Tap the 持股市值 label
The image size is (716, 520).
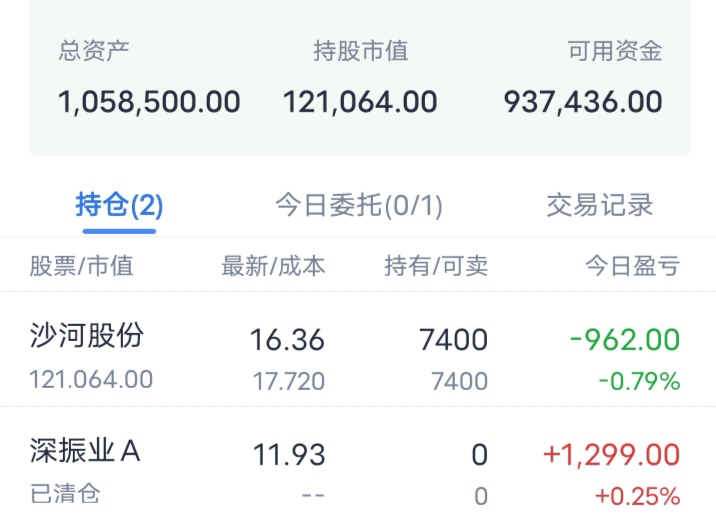pyautogui.click(x=360, y=52)
